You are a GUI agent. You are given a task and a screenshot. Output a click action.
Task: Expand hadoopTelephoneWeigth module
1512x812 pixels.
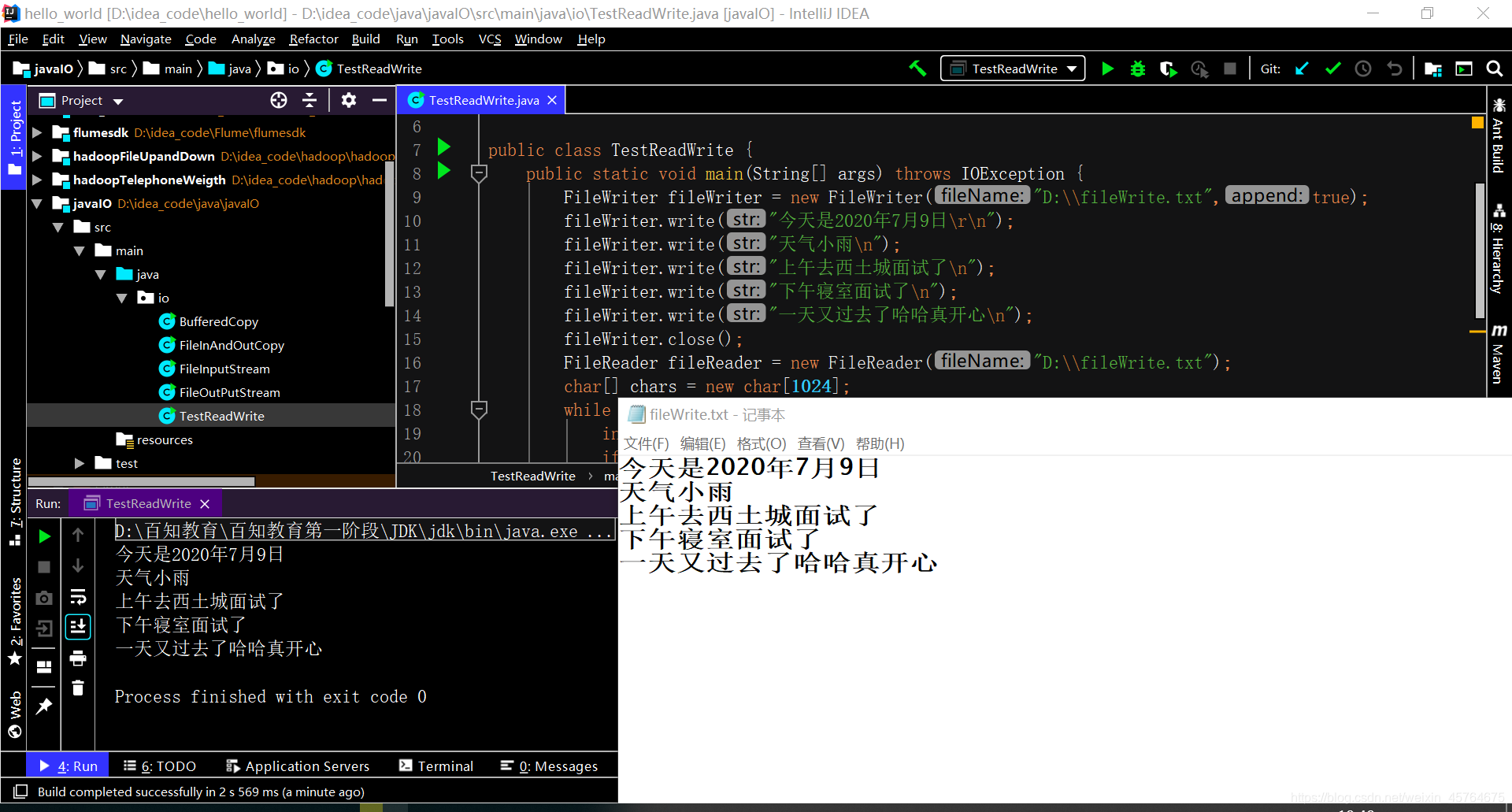37,180
